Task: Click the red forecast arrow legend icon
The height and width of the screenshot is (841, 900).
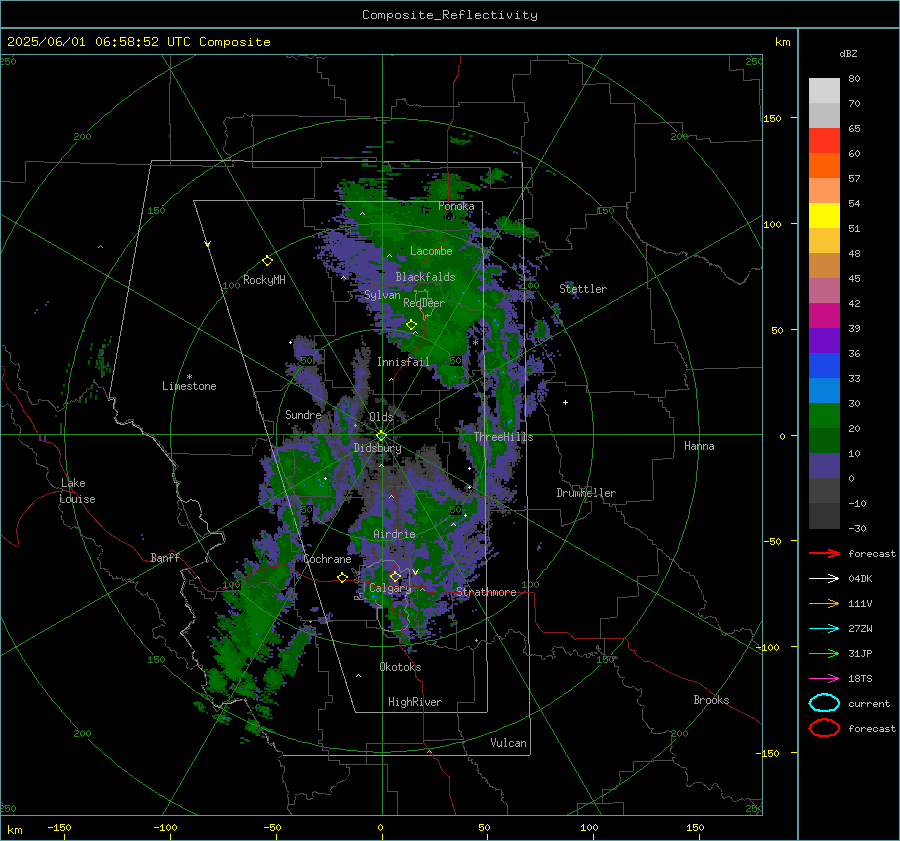Action: 824,553
